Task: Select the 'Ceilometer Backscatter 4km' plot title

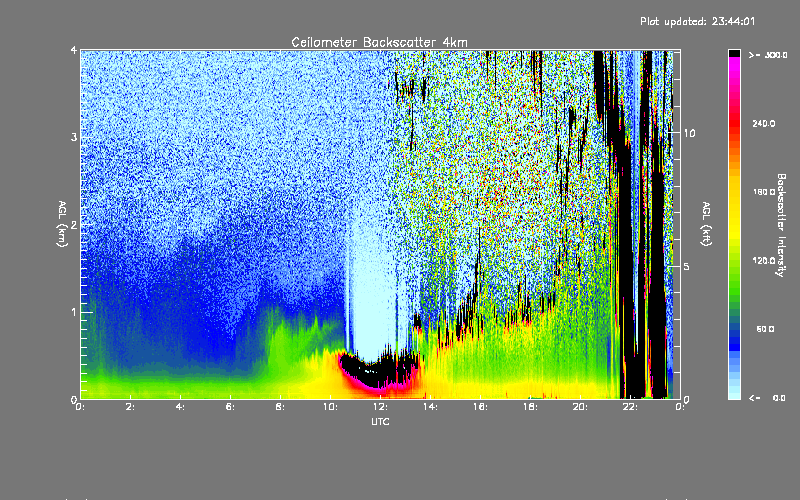Action: [379, 42]
